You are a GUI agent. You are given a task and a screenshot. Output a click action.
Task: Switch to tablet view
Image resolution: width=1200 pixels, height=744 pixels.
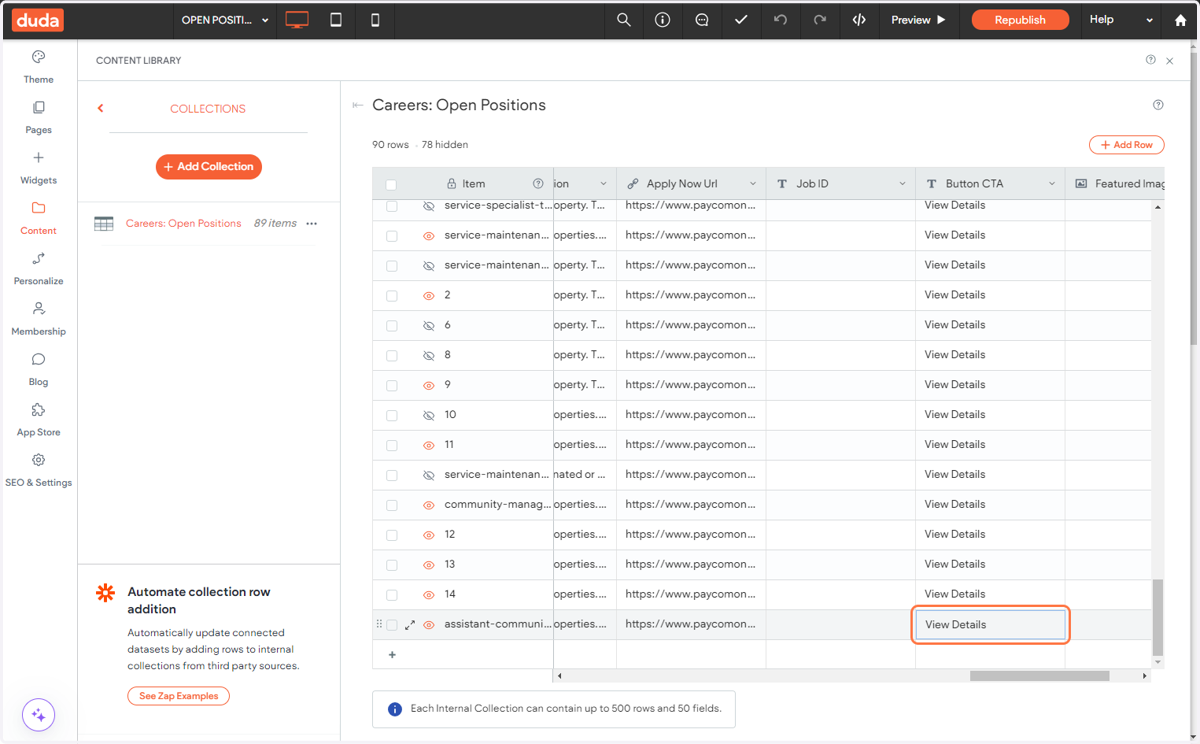point(336,20)
